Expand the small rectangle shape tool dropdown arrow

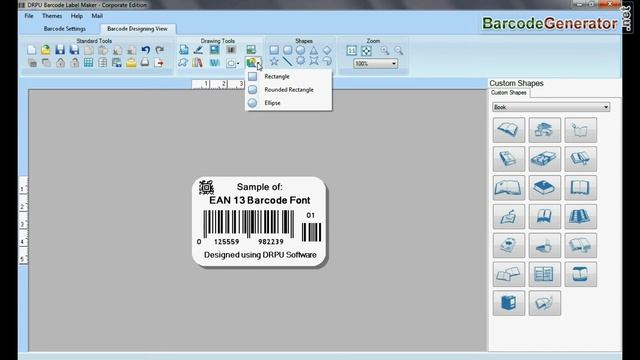point(238,63)
